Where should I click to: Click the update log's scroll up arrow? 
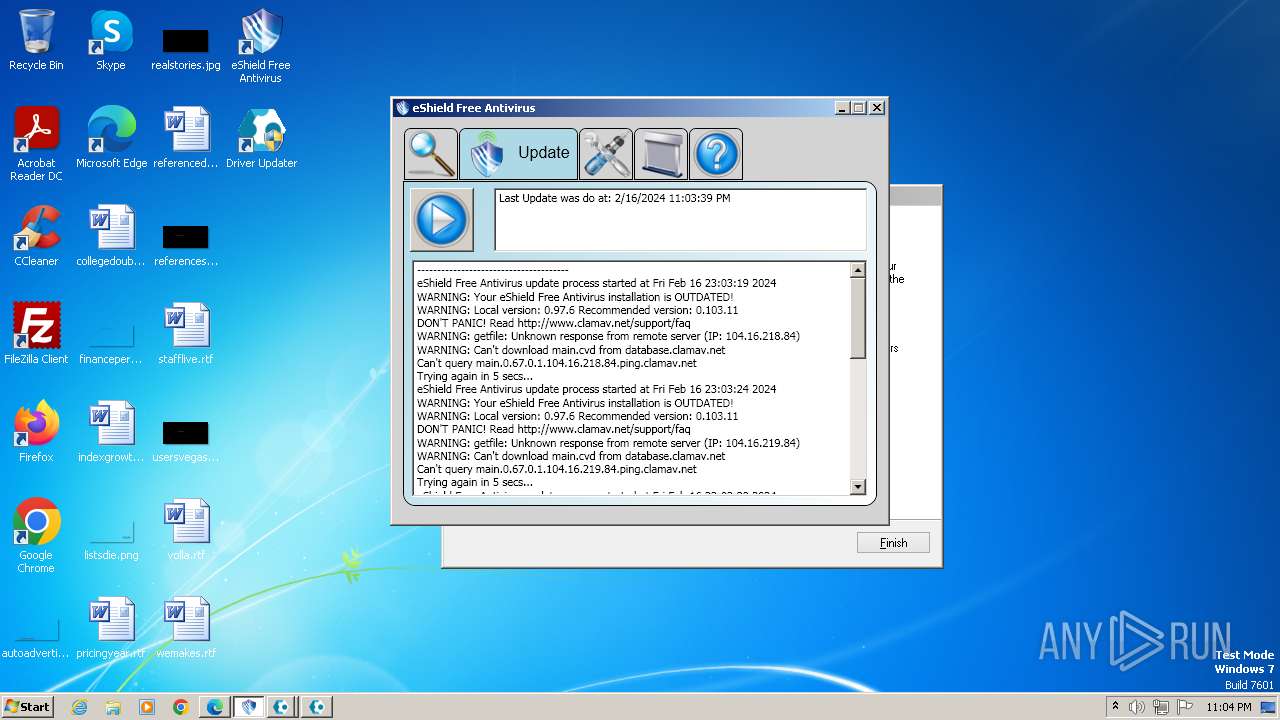tap(857, 270)
